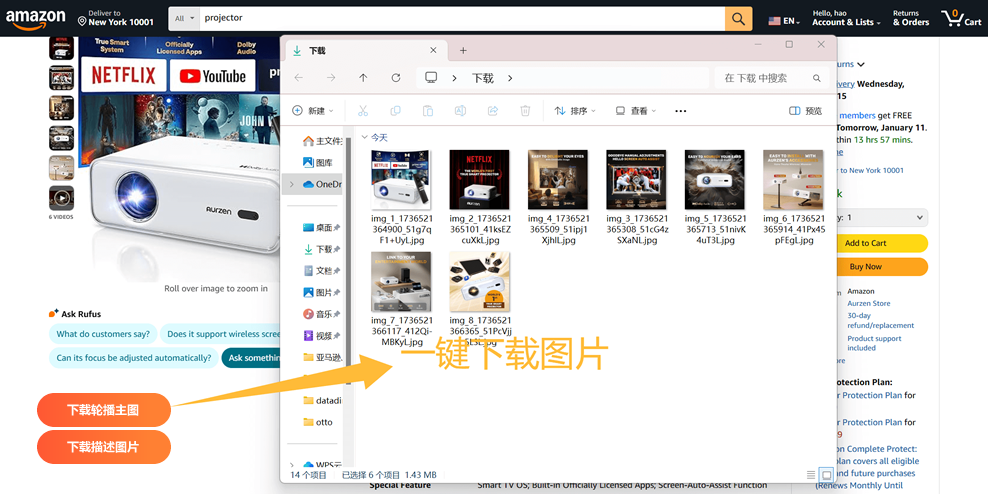
Task: Click the 下载描述图片 button
Action: click(x=103, y=447)
